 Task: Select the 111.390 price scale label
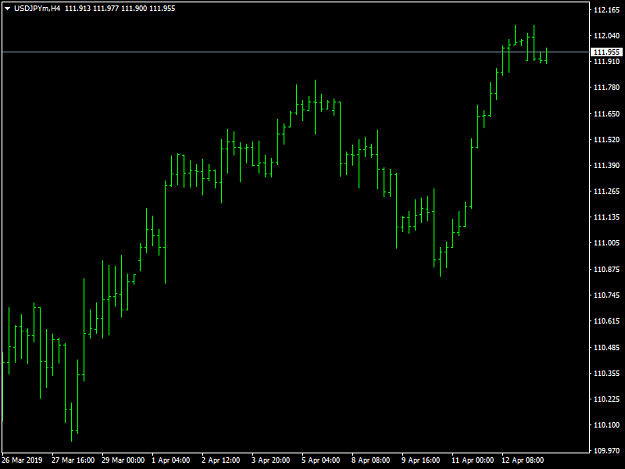(607, 165)
